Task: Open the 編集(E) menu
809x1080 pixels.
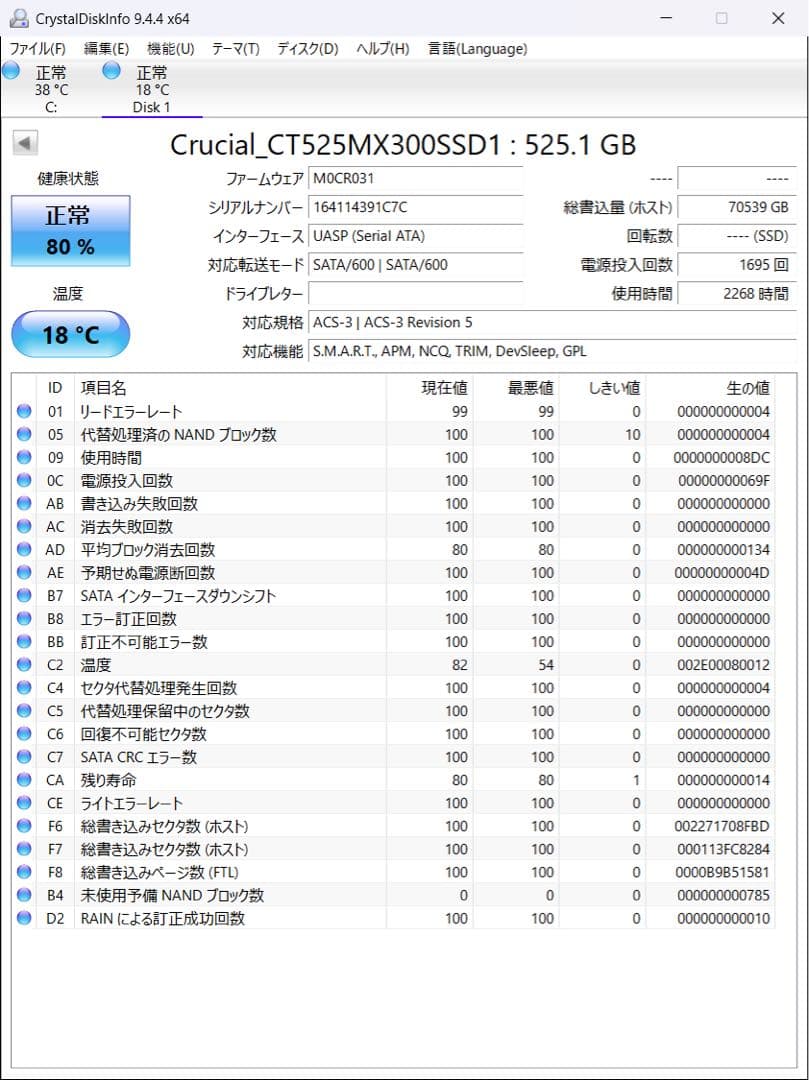Action: click(106, 49)
